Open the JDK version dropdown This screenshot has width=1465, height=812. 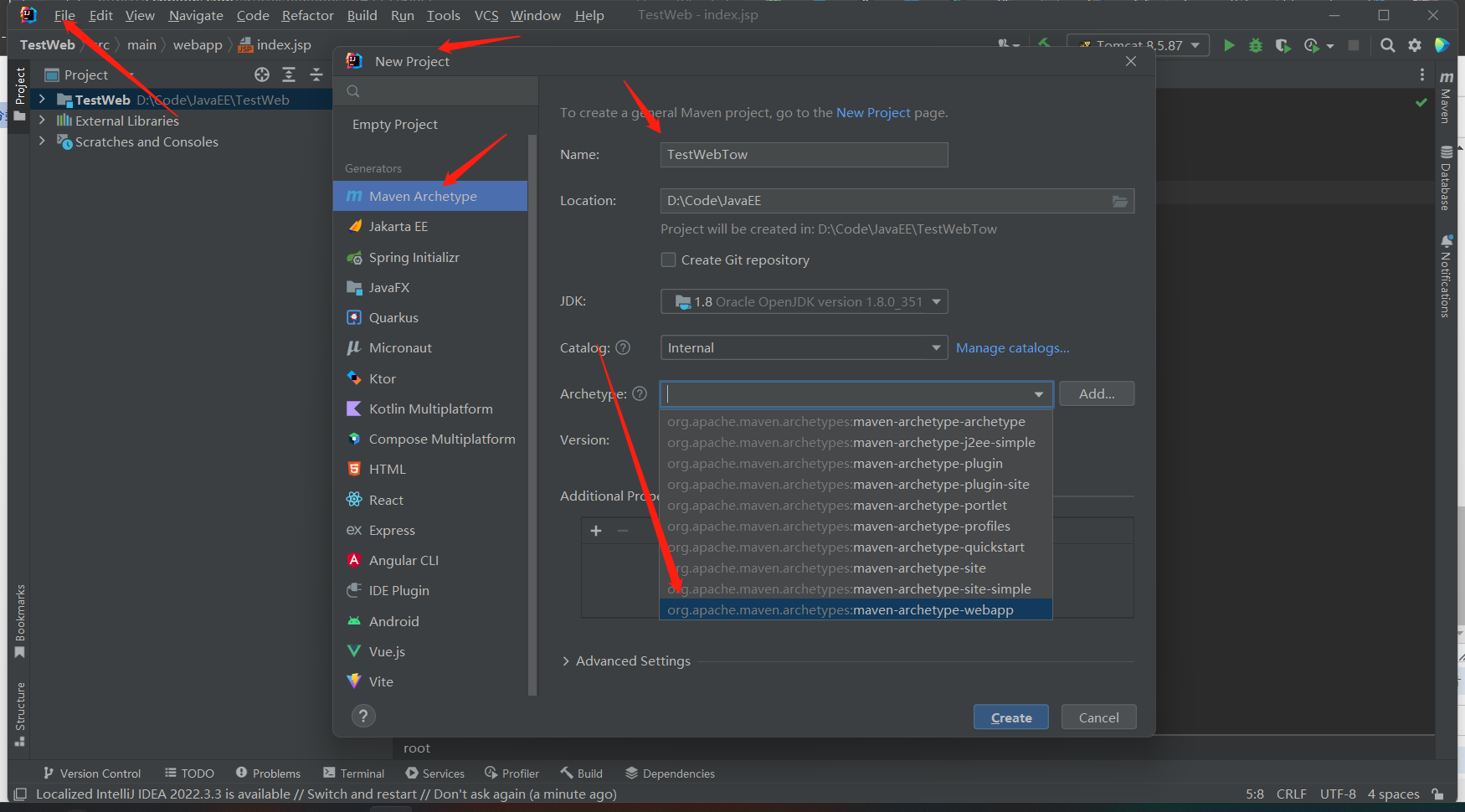tap(804, 301)
